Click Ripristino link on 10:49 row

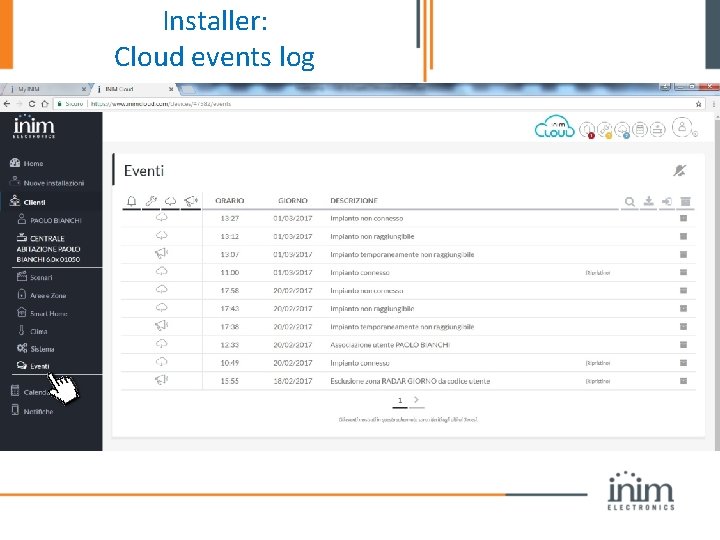click(x=597, y=363)
